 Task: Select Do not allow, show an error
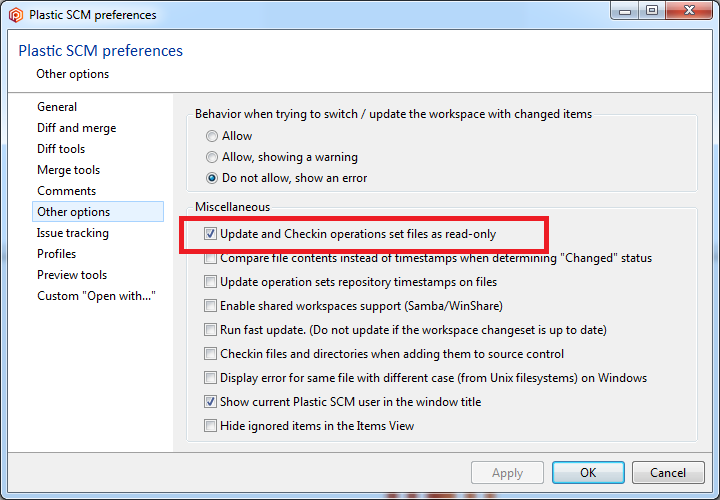(x=212, y=178)
